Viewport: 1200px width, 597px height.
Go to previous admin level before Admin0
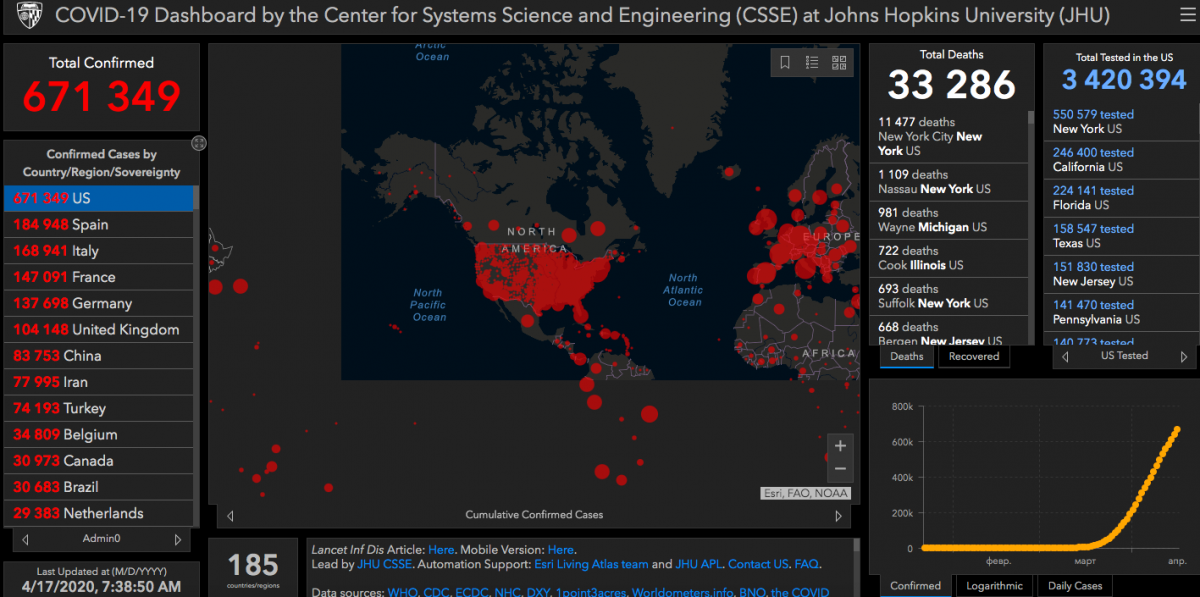click(24, 539)
